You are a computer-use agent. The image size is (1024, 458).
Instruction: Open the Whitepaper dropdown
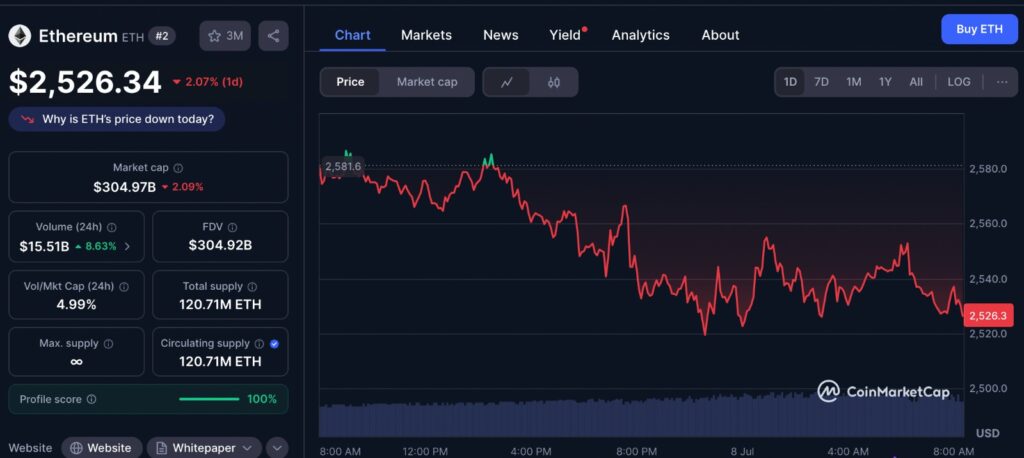coord(204,448)
